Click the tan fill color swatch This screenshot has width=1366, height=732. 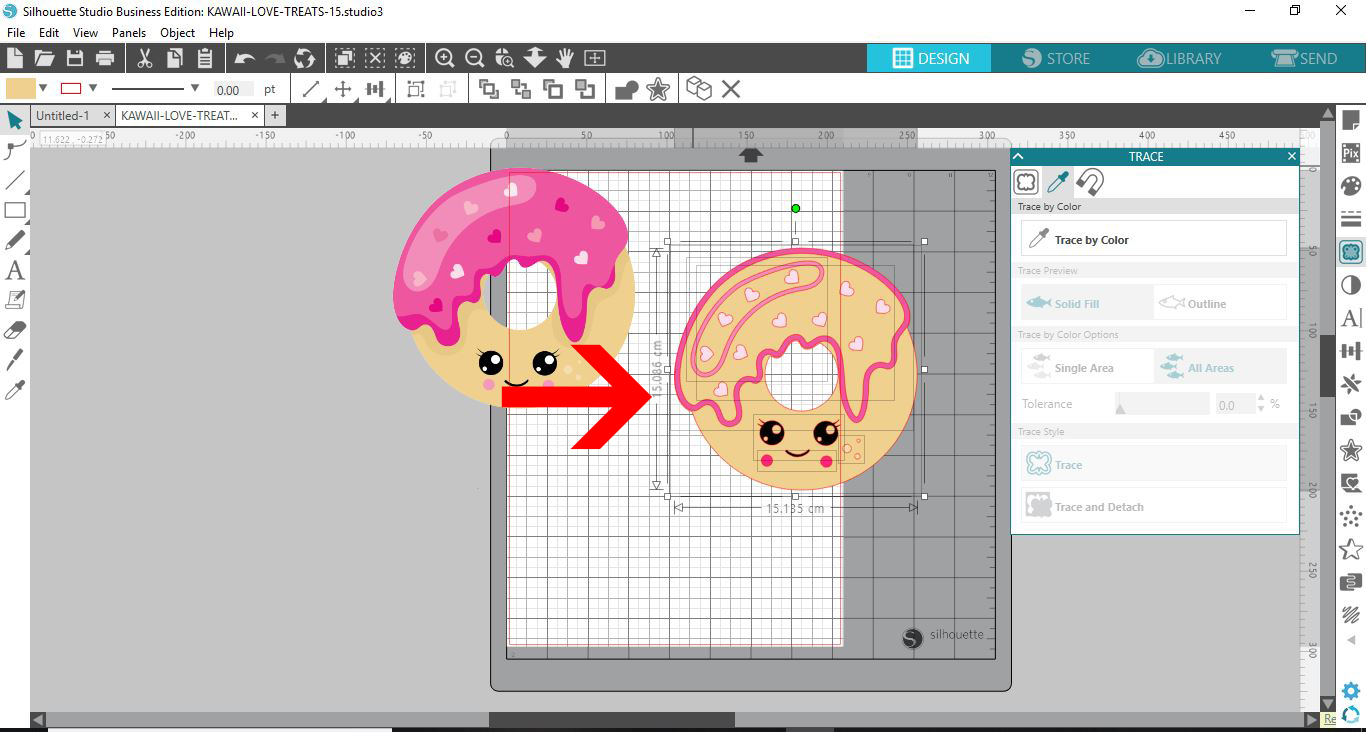point(20,88)
